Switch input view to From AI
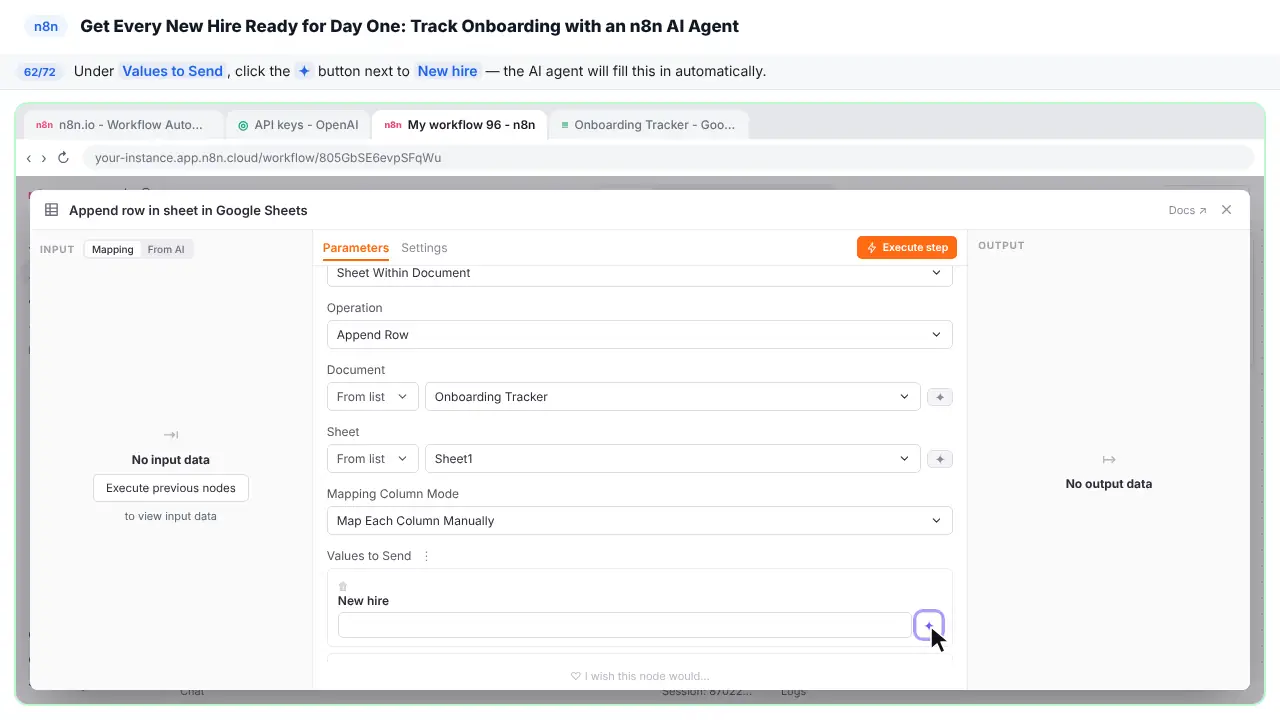This screenshot has width=1280, height=720. (166, 249)
